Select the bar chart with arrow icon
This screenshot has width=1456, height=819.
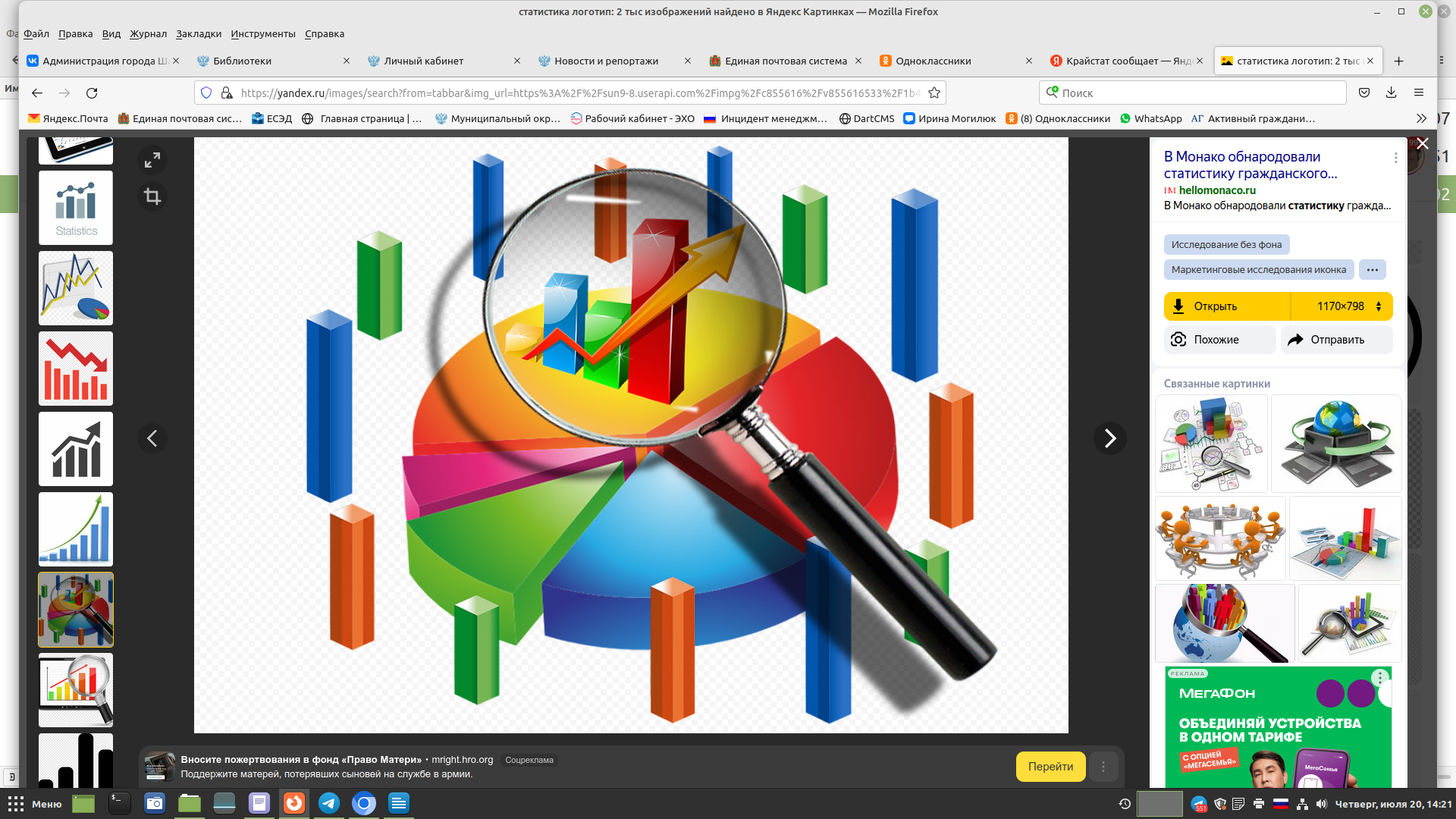(76, 449)
